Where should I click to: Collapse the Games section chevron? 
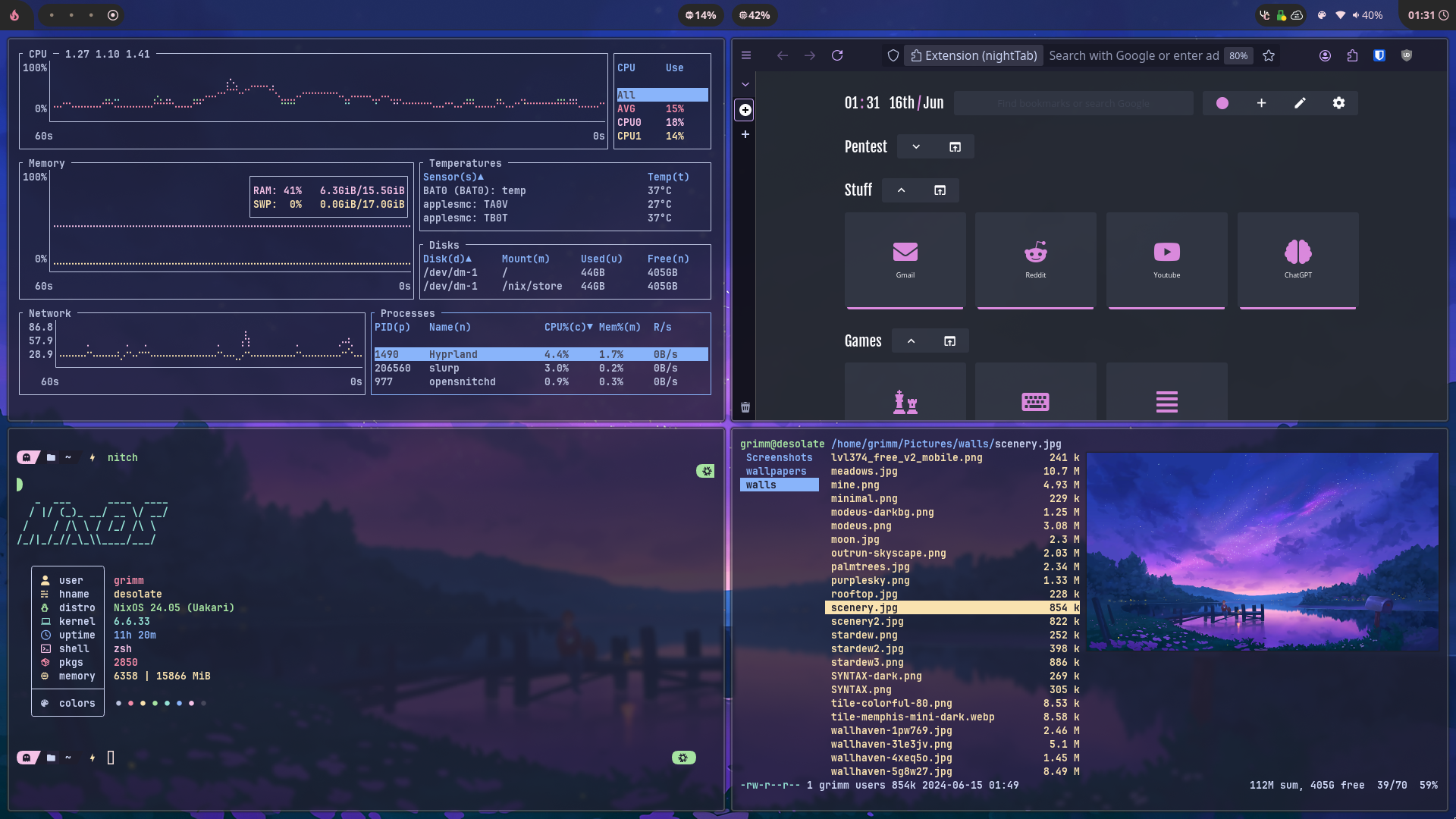tap(910, 341)
